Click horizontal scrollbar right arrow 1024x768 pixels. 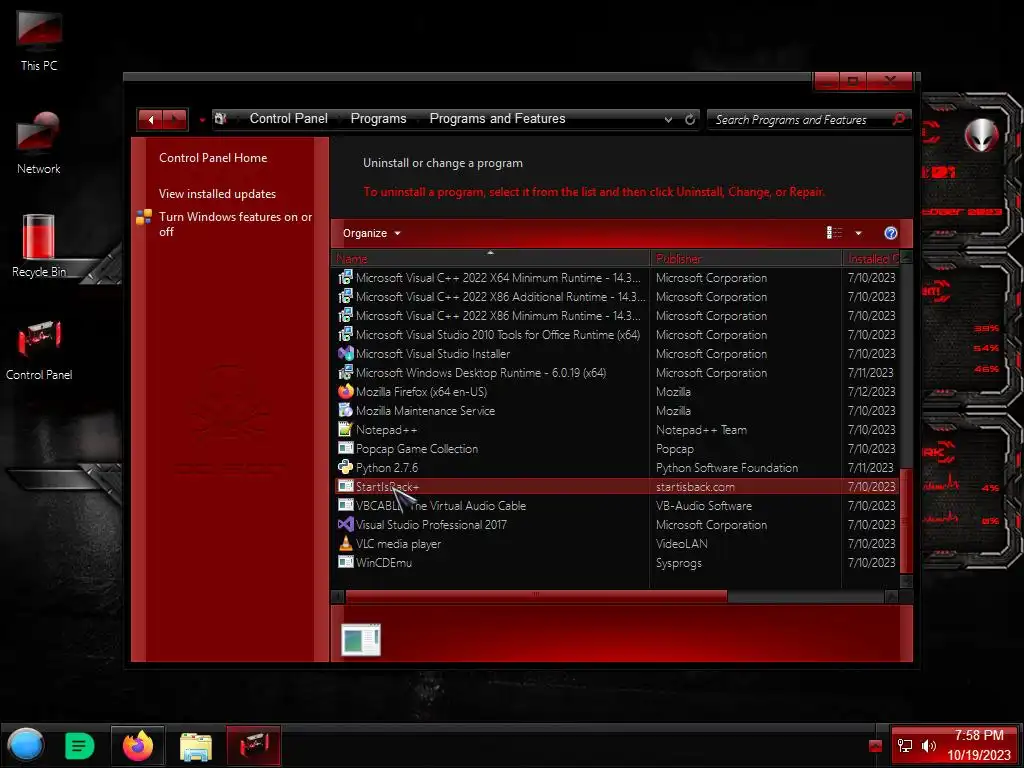(x=891, y=596)
